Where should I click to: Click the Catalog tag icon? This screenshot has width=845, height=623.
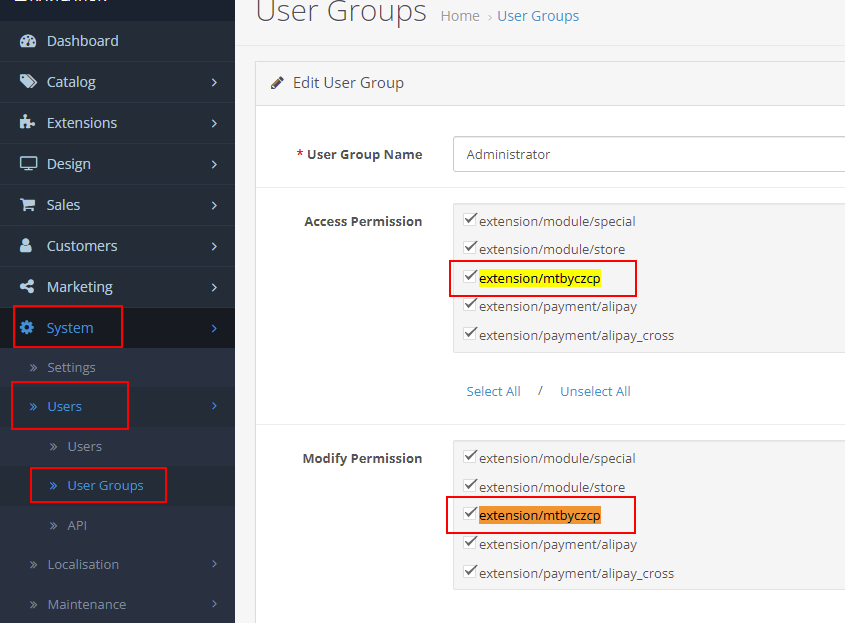(x=28, y=82)
